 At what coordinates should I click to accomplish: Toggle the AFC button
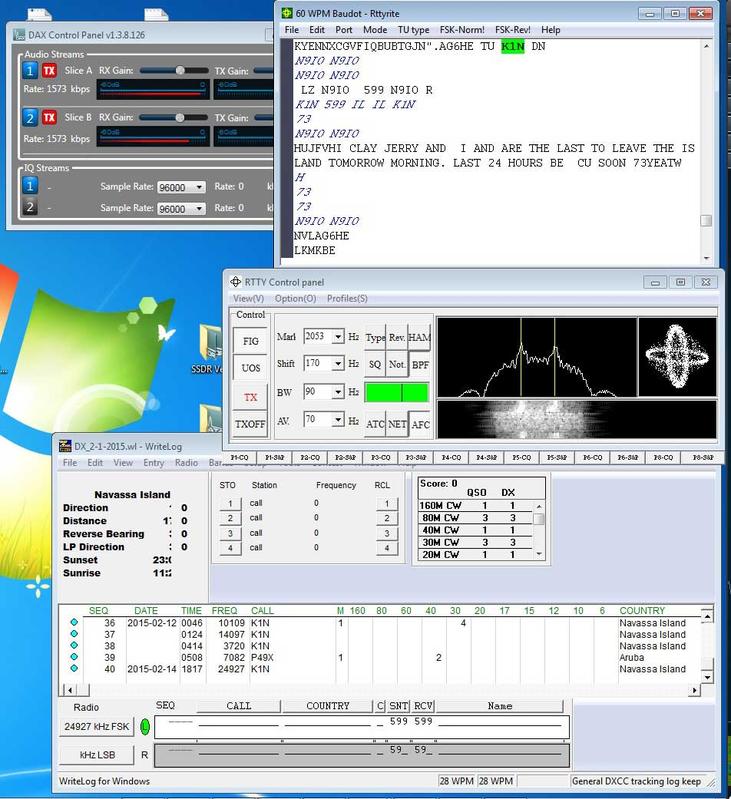click(x=420, y=424)
